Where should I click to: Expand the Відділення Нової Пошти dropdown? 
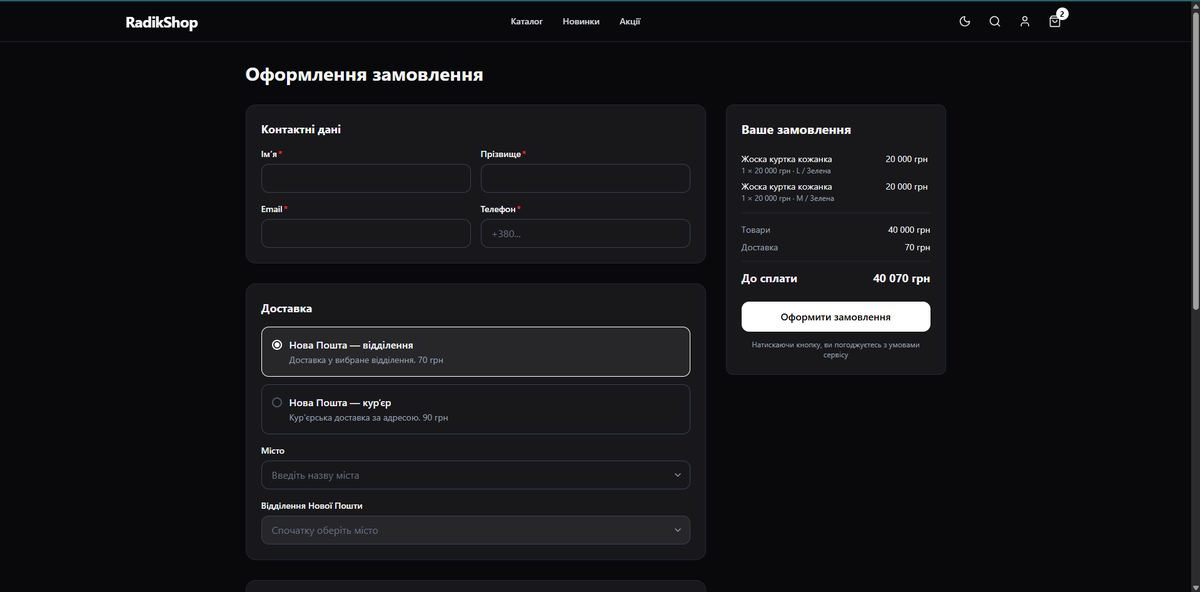tap(475, 530)
